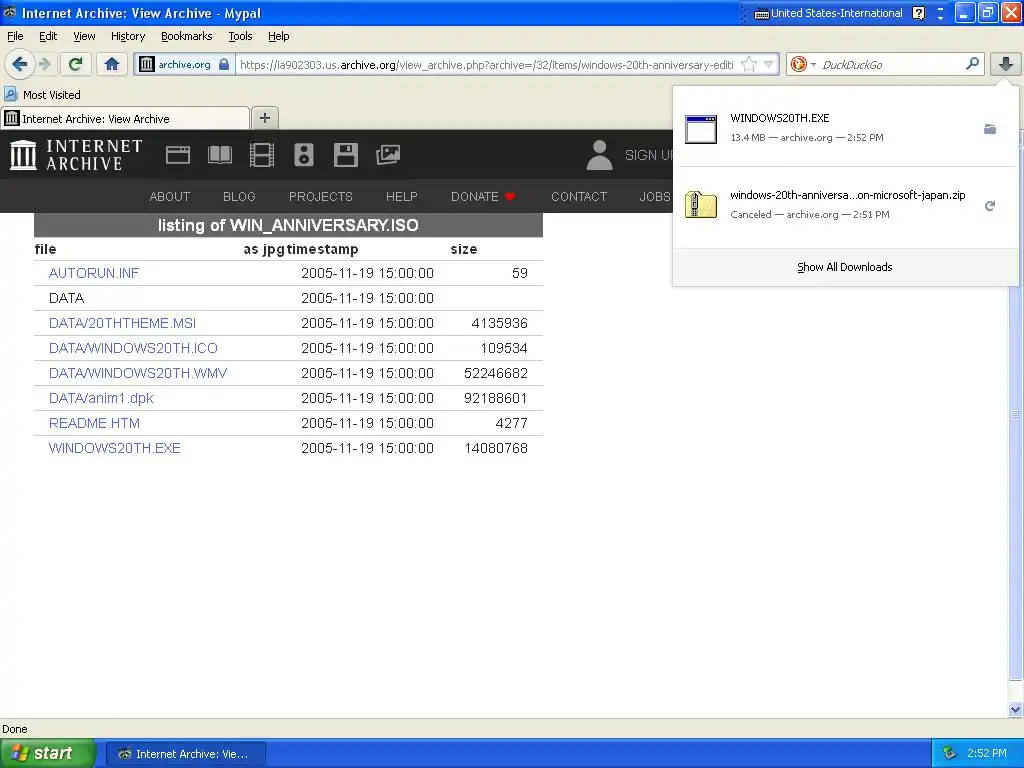Click the search magnifier icon
Viewport: 1024px width, 768px height.
pos(972,63)
